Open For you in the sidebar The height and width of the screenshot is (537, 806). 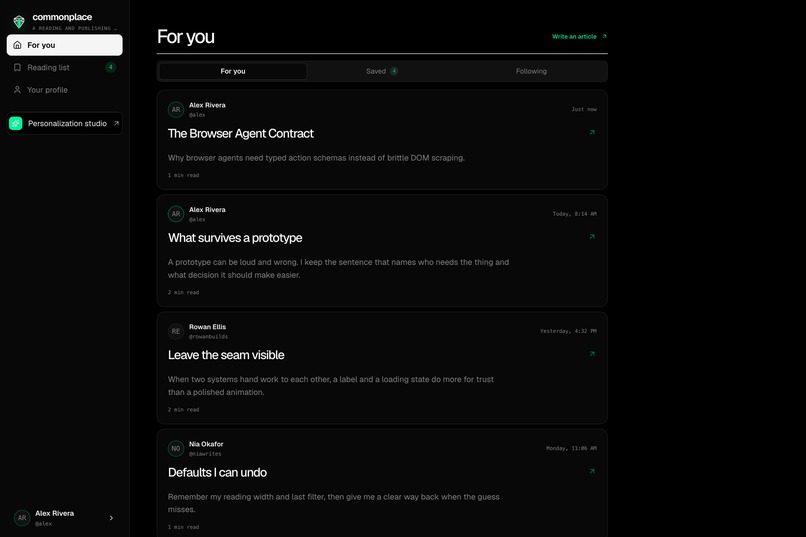65,45
